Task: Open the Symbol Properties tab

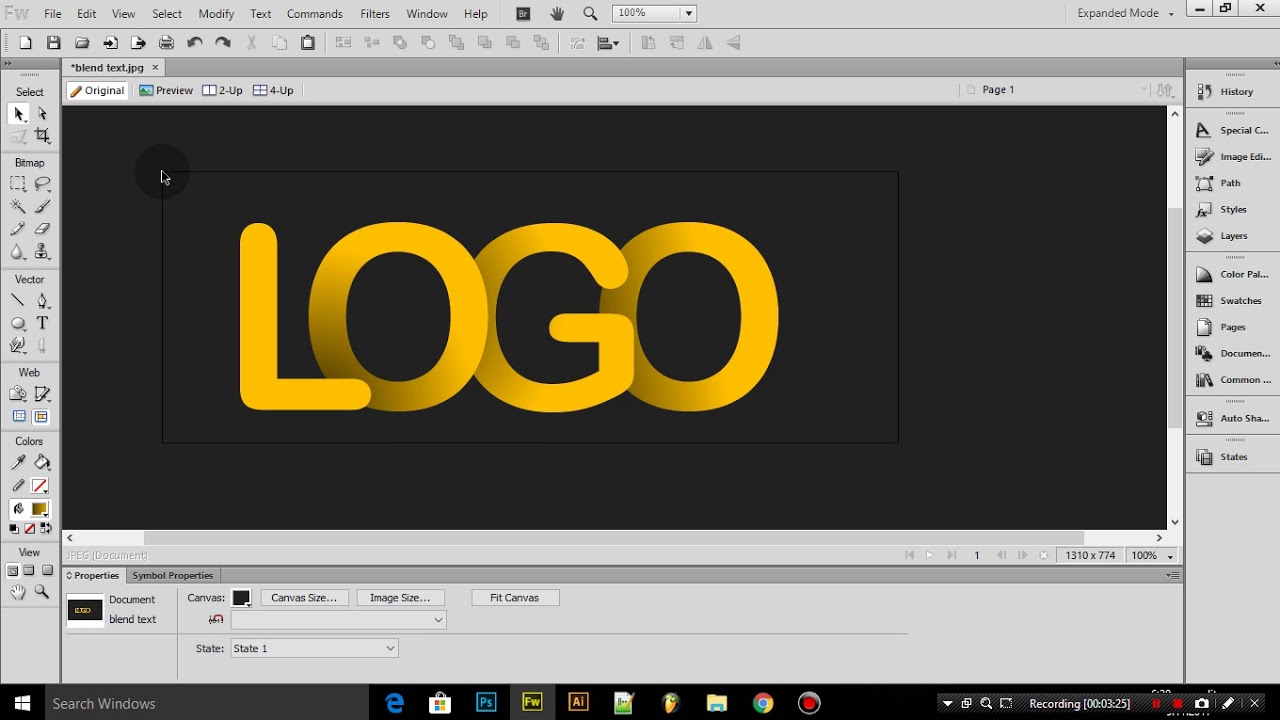Action: (x=172, y=576)
